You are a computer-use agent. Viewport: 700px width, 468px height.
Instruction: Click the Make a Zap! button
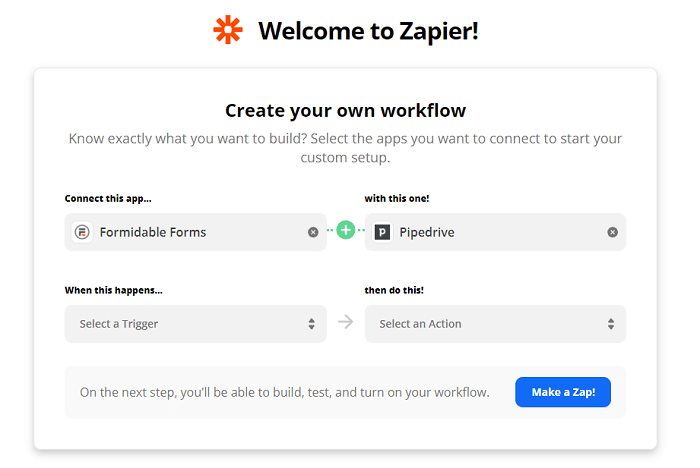pyautogui.click(x=563, y=392)
